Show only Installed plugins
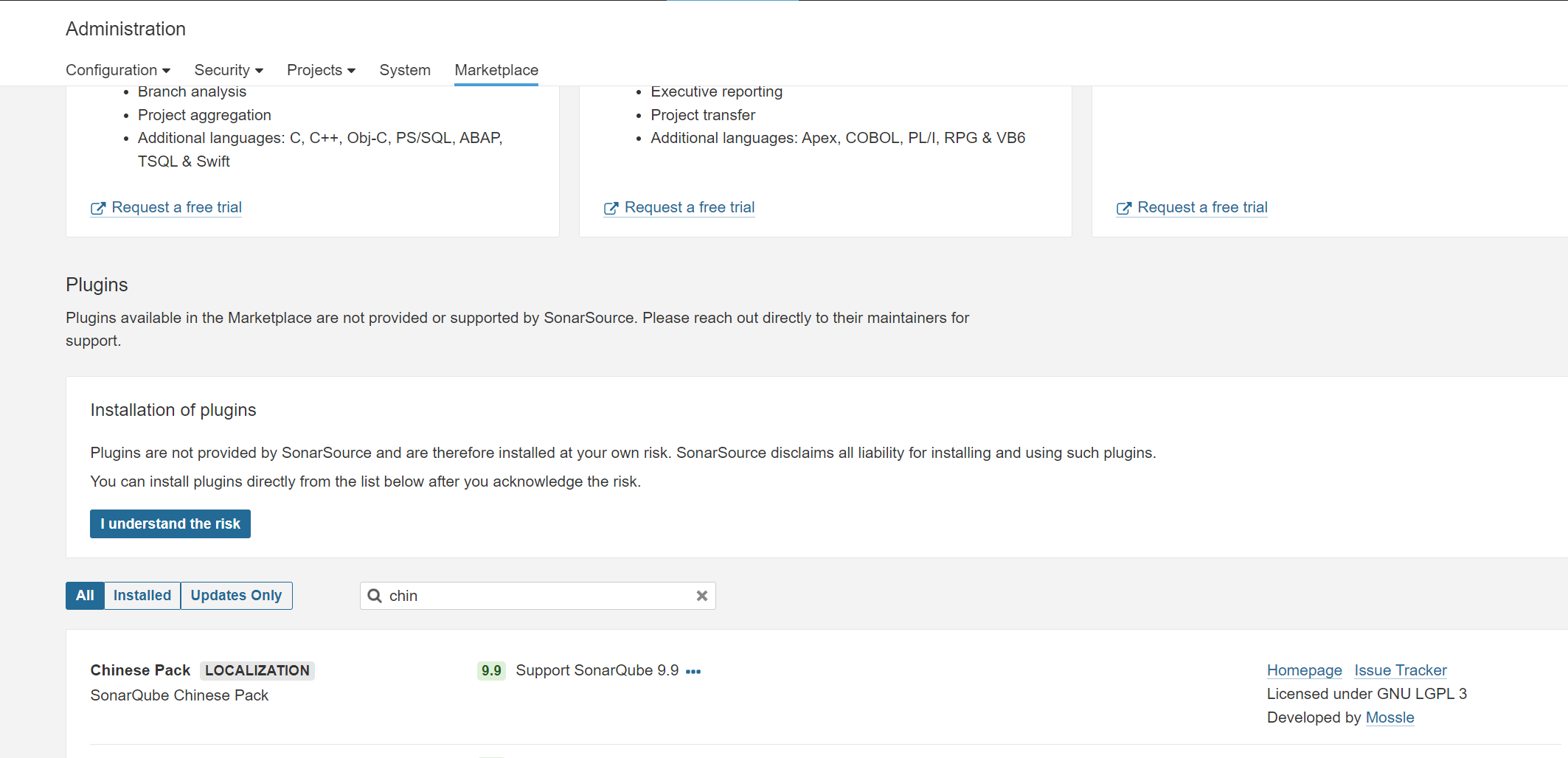 pos(142,596)
